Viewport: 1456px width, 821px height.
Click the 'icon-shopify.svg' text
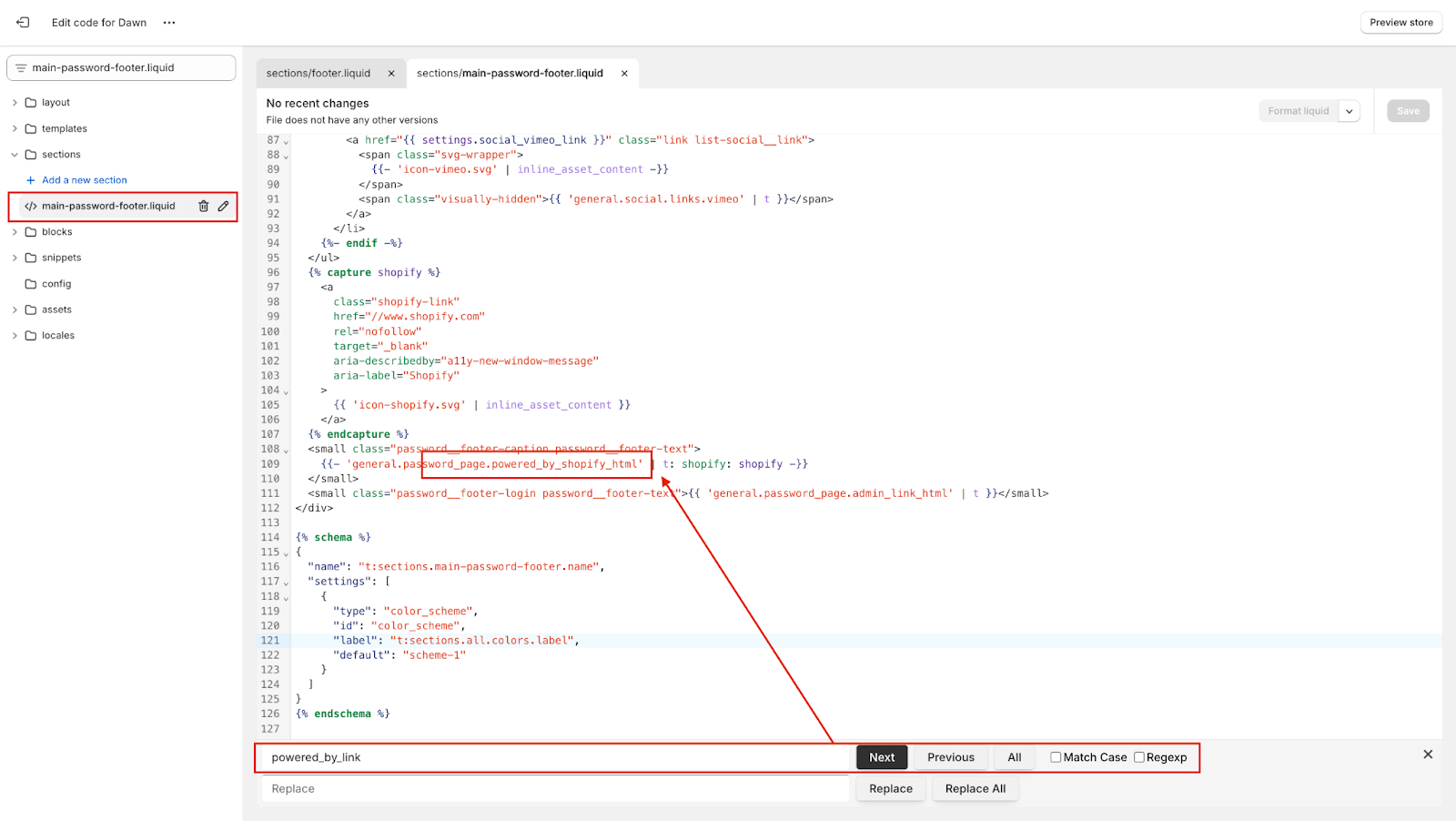tap(409, 405)
